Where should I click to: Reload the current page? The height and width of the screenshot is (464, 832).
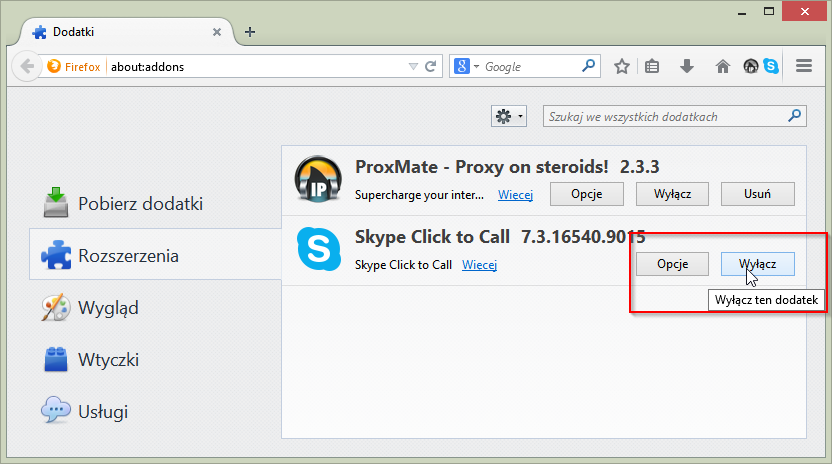pyautogui.click(x=431, y=67)
